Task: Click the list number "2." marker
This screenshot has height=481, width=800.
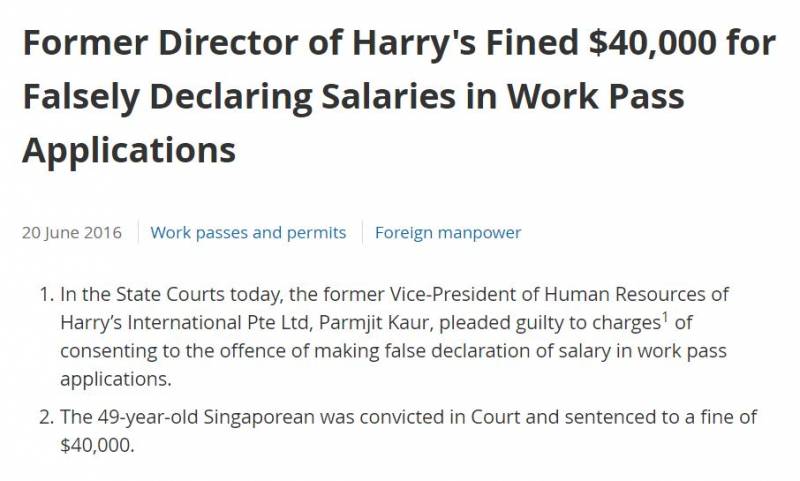Action: pyautogui.click(x=44, y=417)
